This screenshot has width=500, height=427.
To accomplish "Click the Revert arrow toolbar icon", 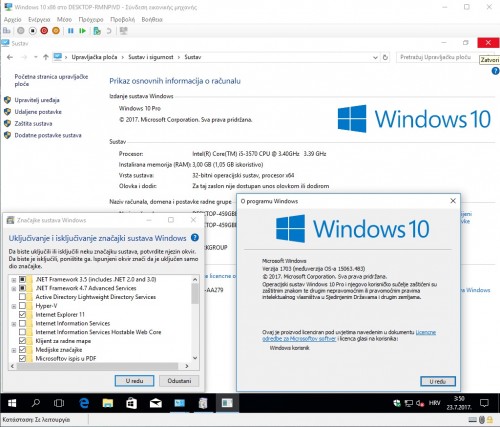I will pyautogui.click(x=109, y=31).
